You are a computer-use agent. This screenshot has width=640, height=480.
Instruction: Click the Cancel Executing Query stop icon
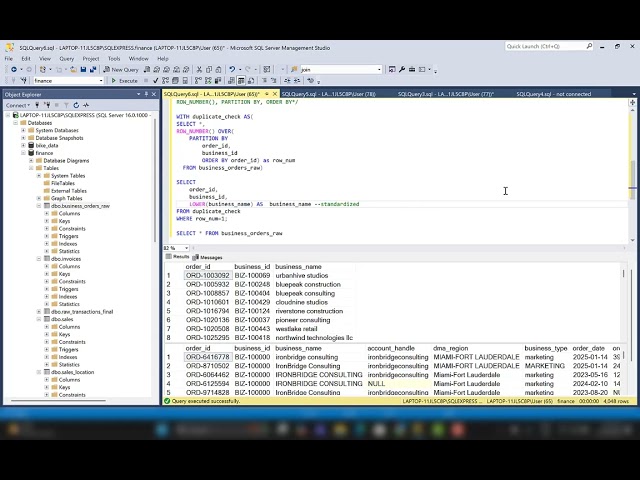[146, 81]
